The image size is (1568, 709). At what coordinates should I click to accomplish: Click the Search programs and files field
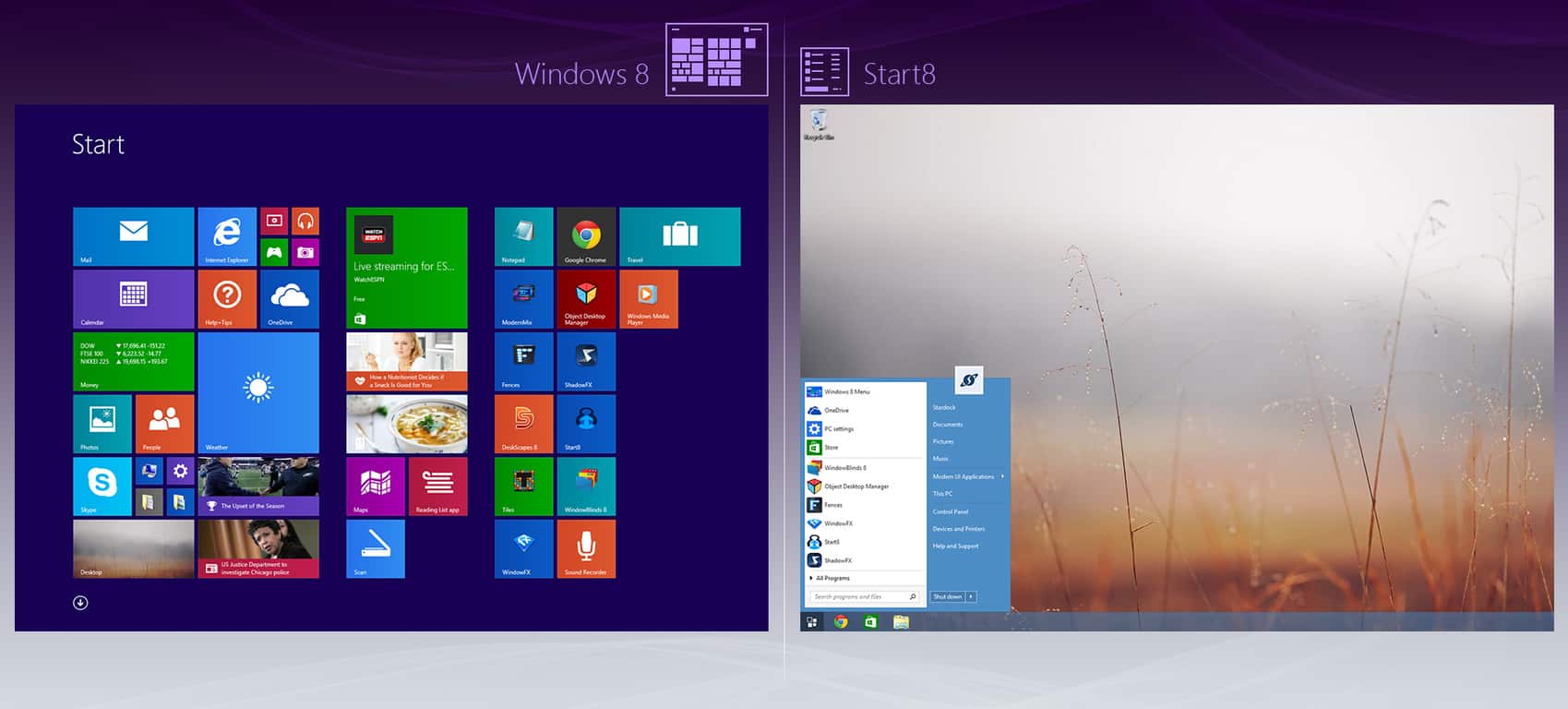tap(865, 596)
